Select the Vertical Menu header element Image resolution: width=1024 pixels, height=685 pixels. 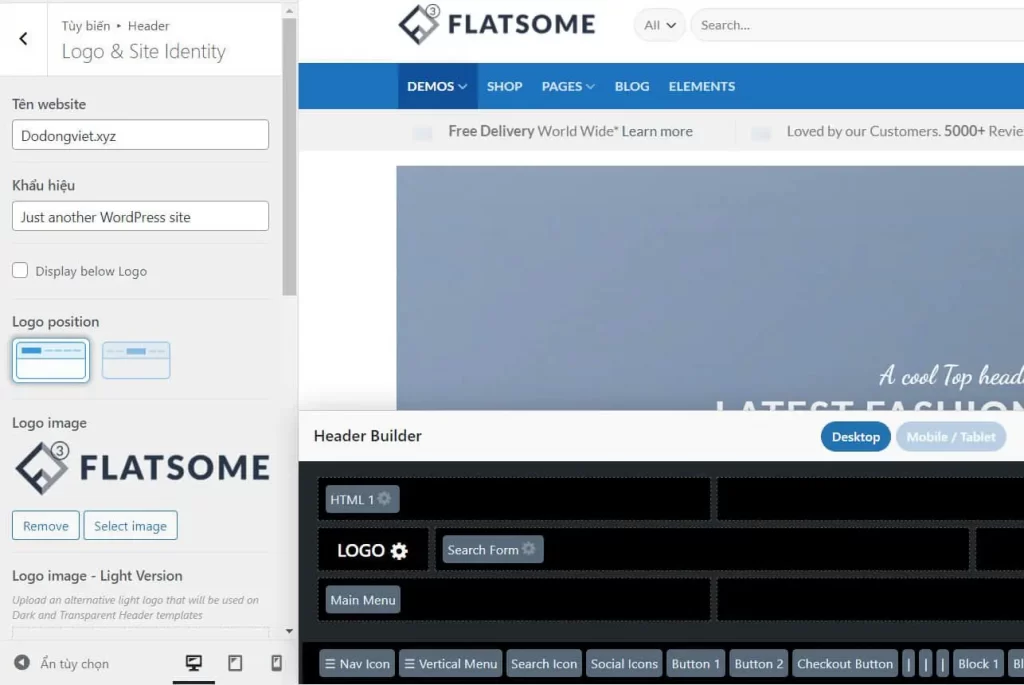(x=450, y=663)
